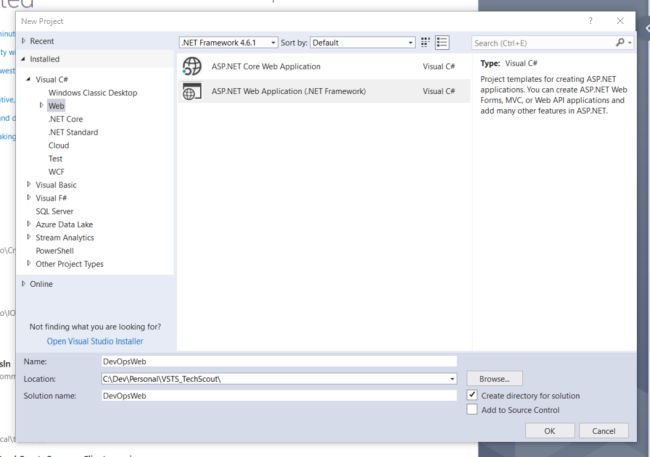Select the .NET Core category

pos(65,119)
